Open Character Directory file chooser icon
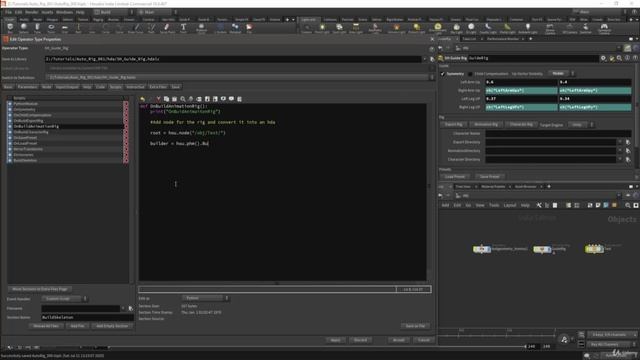 628,159
